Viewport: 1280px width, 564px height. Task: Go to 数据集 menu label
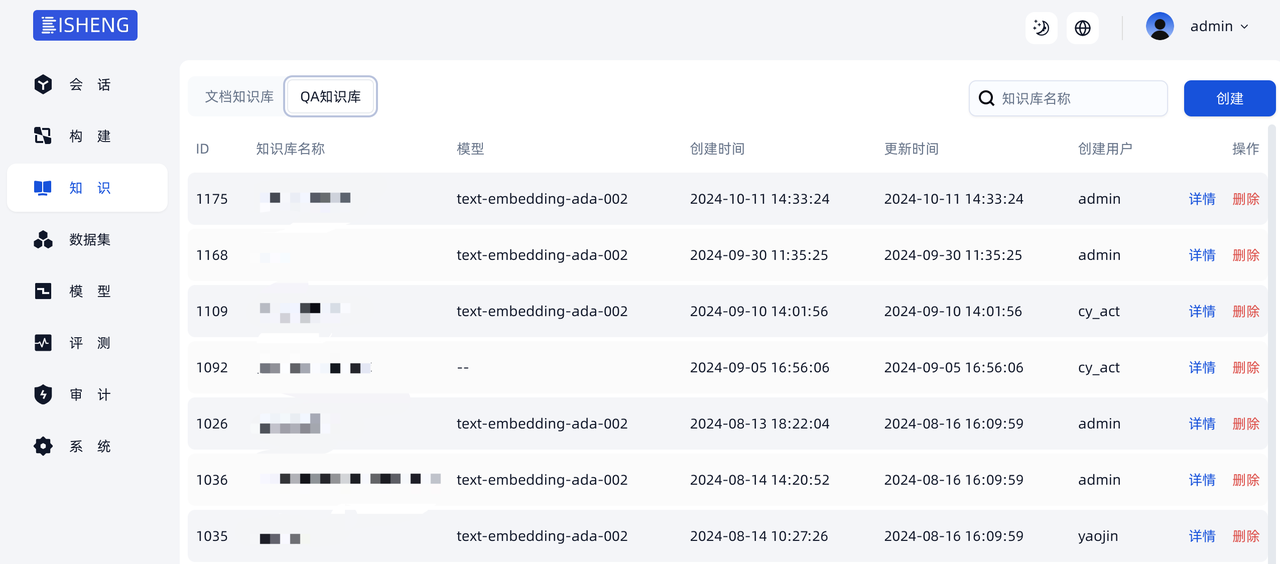pos(90,240)
